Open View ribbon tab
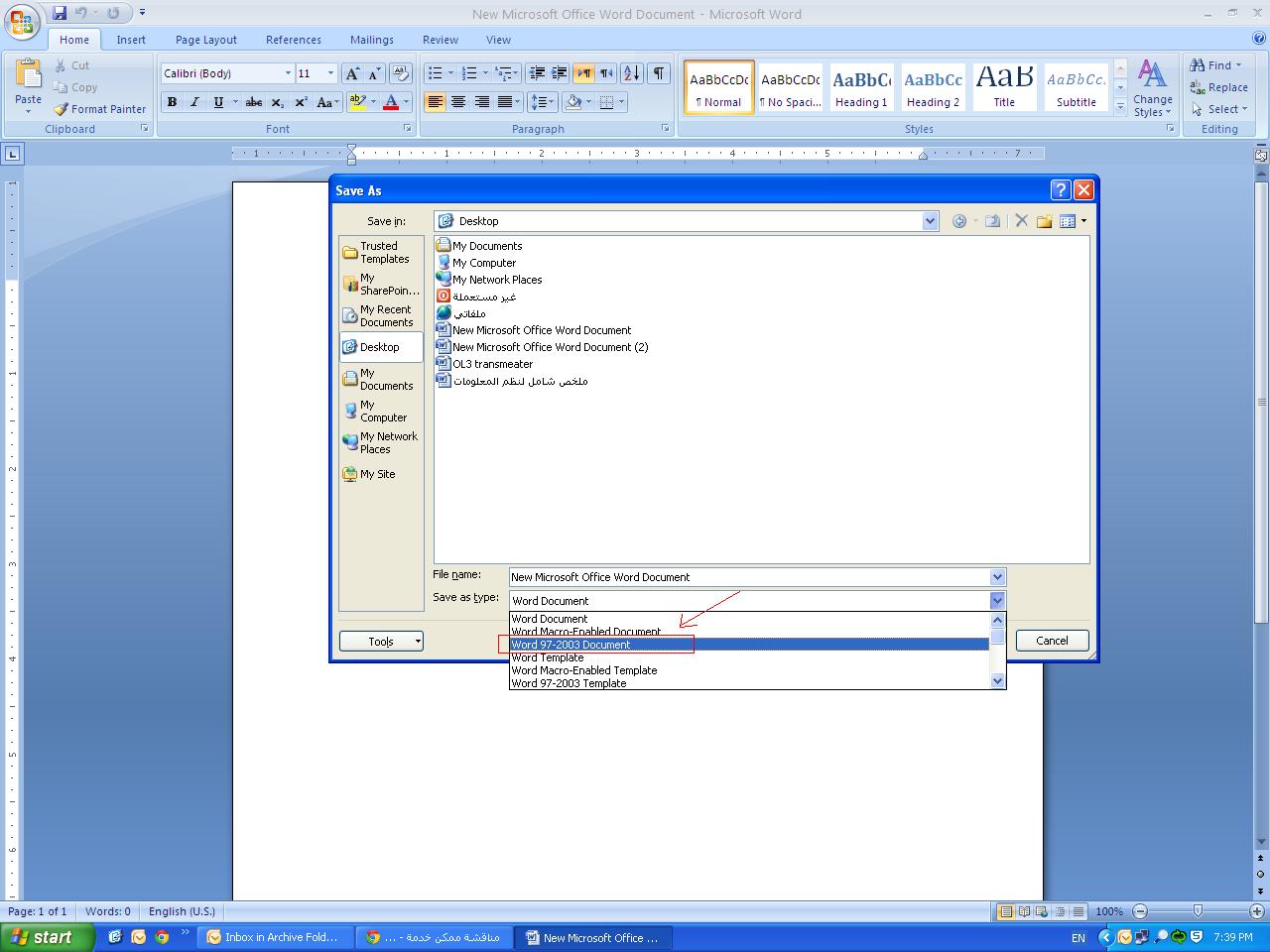1270x952 pixels. 498,40
